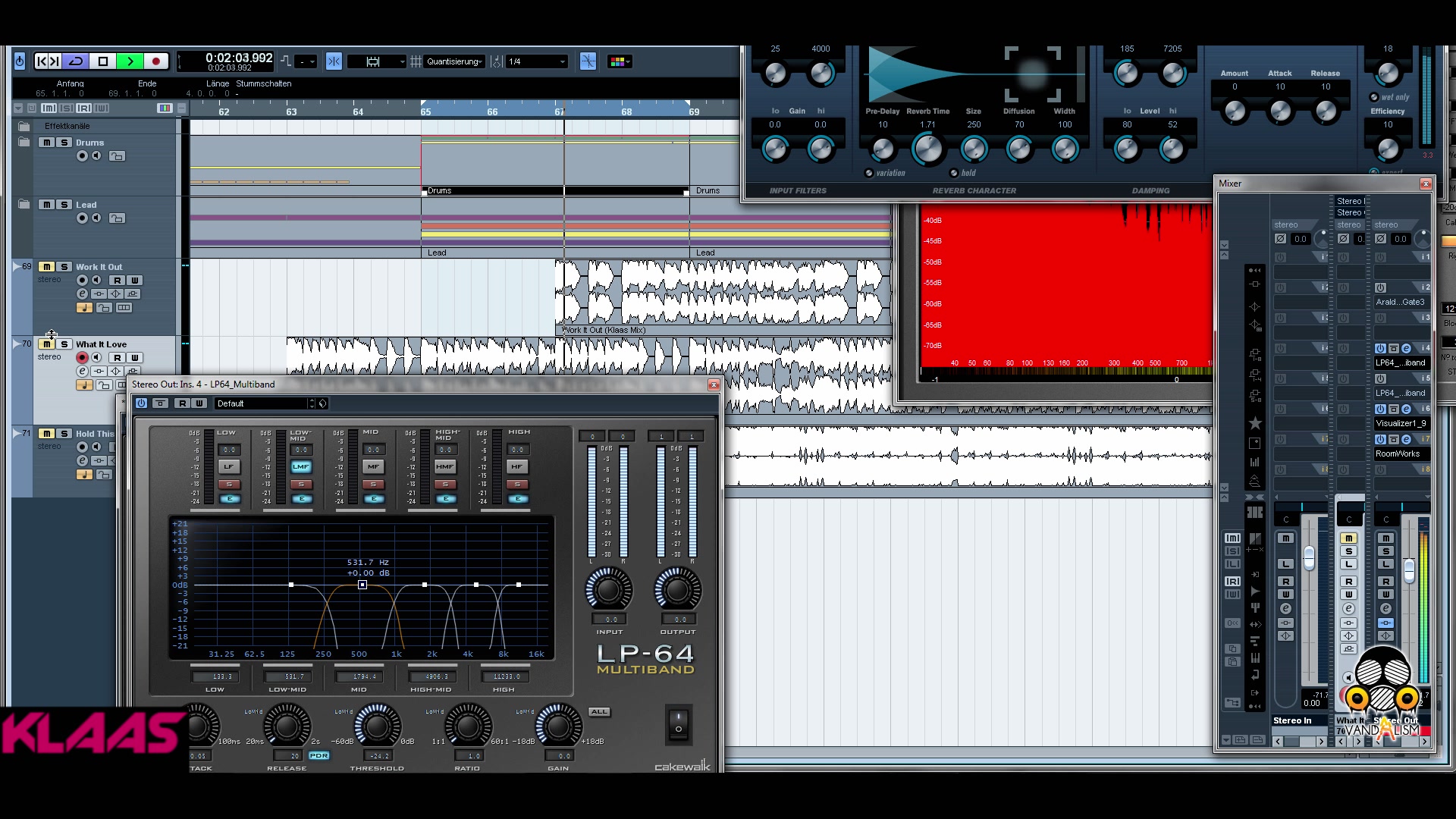Open edit channel settings for Work It Out
This screenshot has width=1456, height=819.
tap(82, 294)
